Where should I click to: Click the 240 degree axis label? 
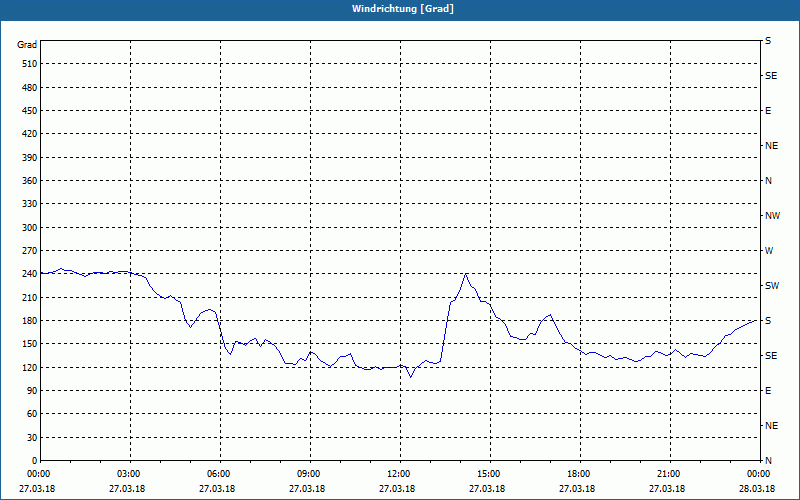pyautogui.click(x=30, y=273)
